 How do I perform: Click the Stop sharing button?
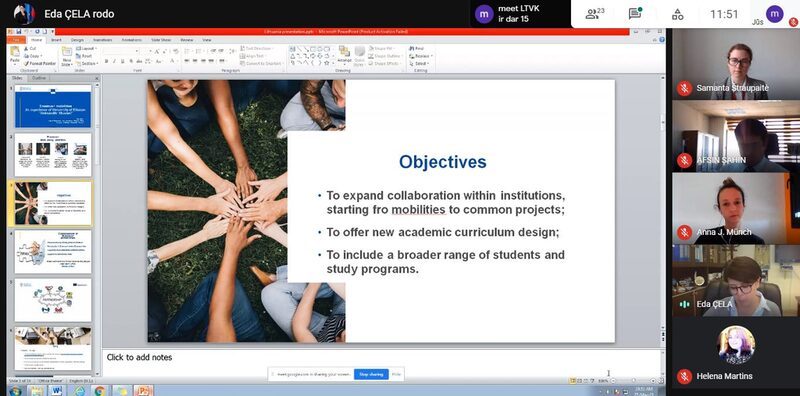[371, 374]
